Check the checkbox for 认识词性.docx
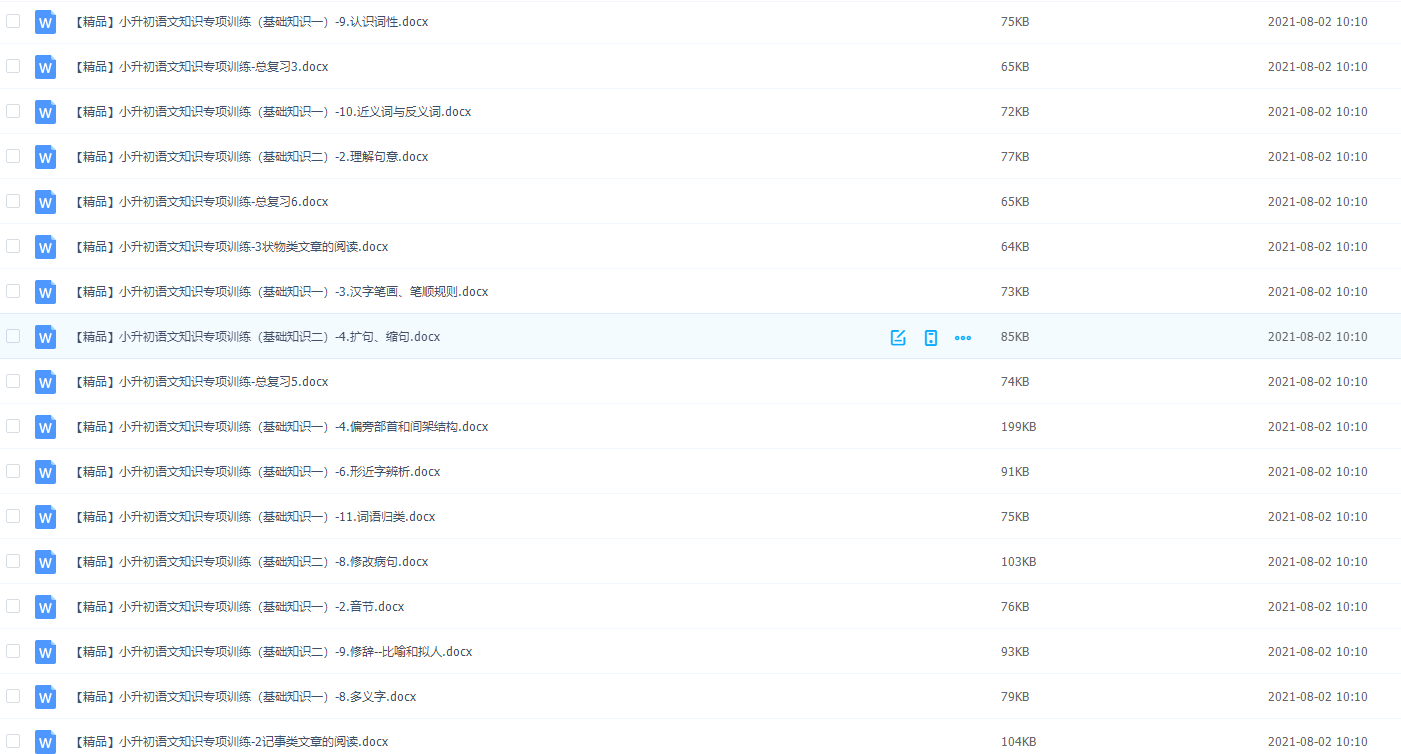Viewport: 1401px width, 754px height. coord(13,21)
